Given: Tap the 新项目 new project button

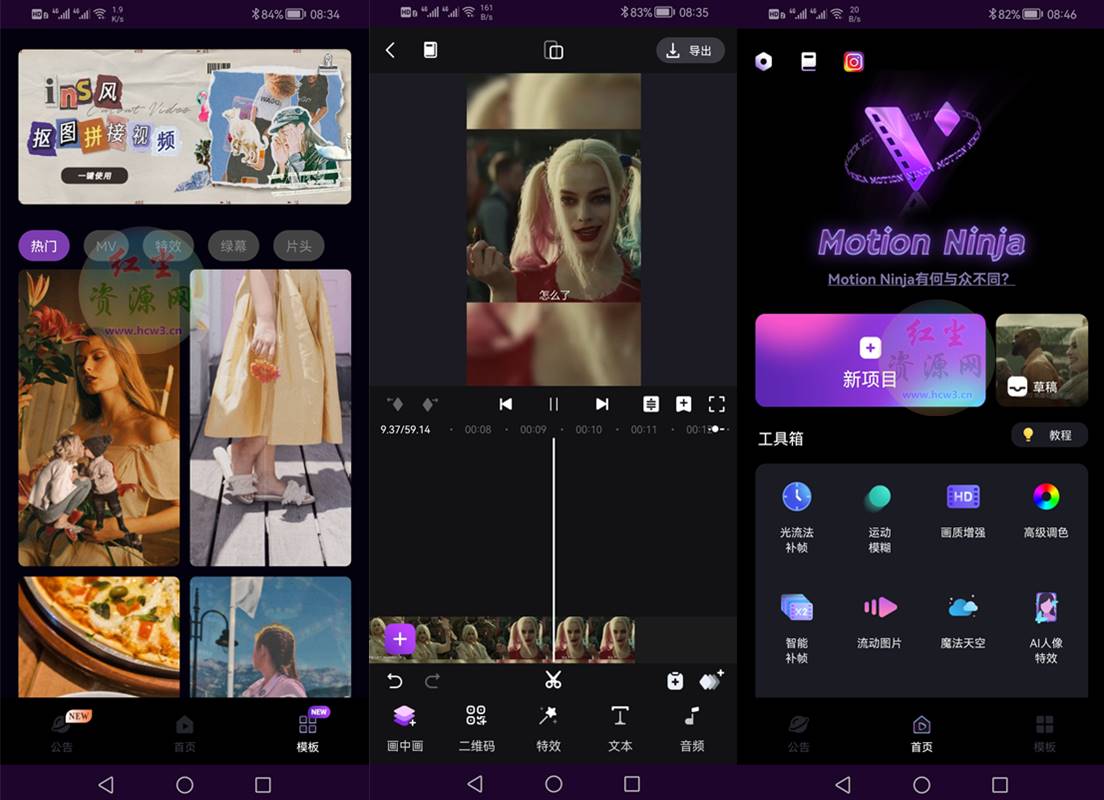Looking at the screenshot, I should 870,361.
